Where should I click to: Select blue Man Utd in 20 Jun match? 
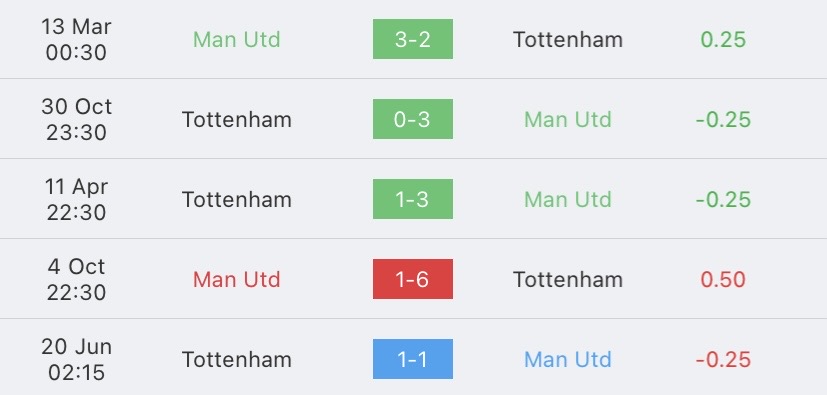568,360
